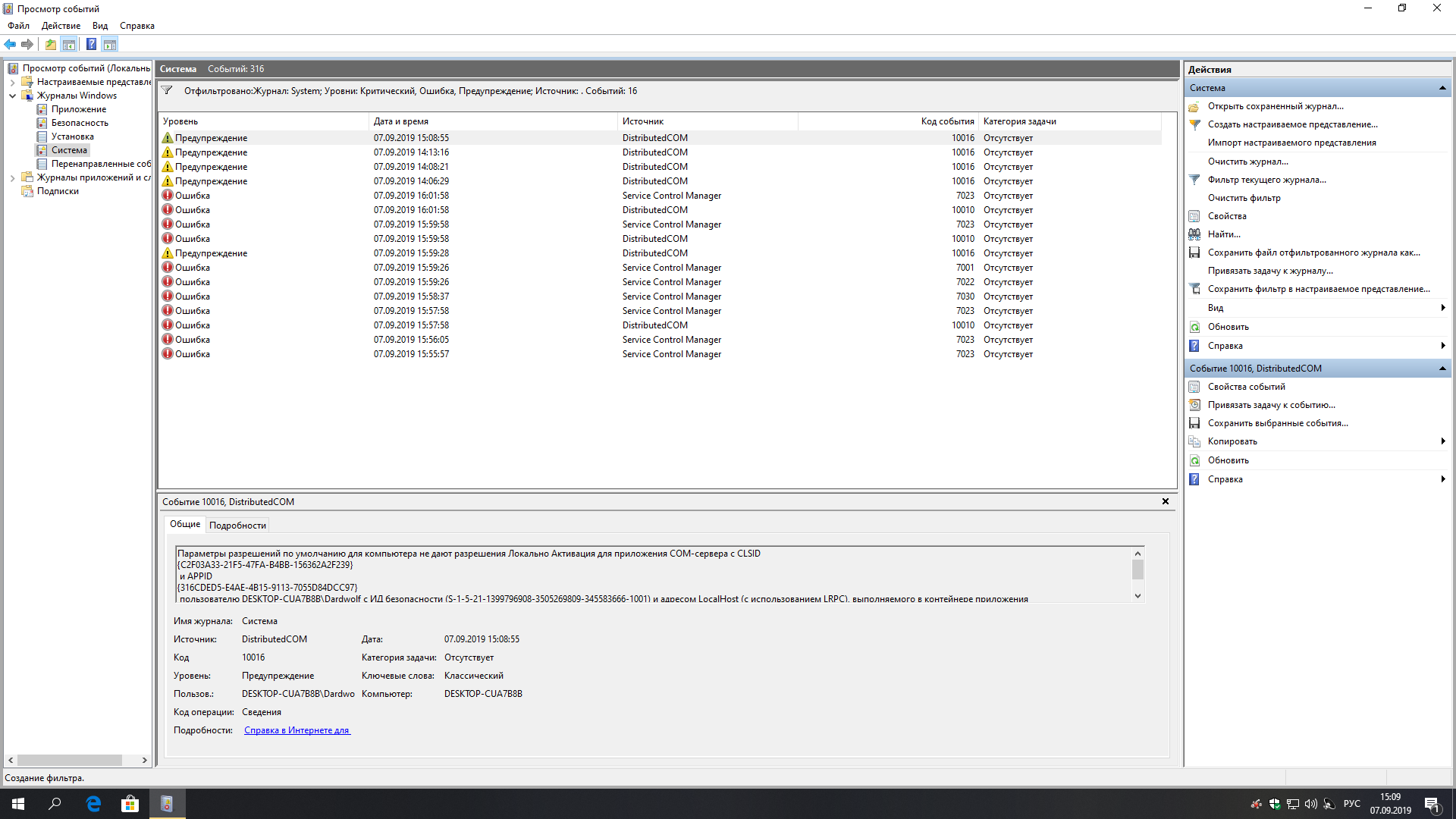Expand the Вид submenu arrow
1456x819 pixels.
1442,308
